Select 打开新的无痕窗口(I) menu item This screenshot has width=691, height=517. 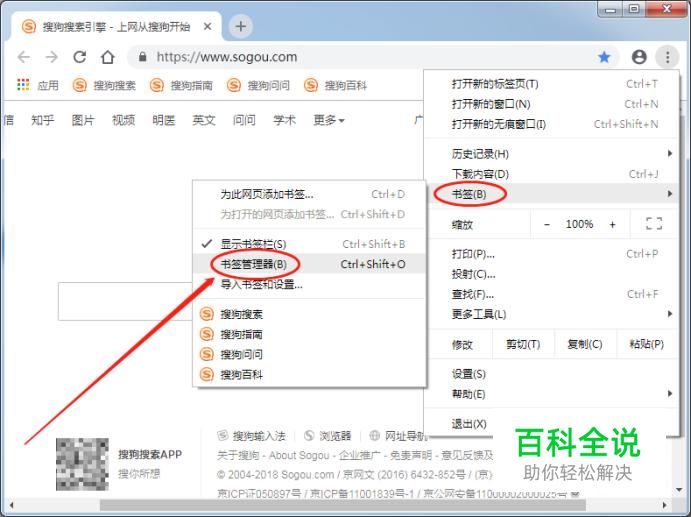coord(551,124)
